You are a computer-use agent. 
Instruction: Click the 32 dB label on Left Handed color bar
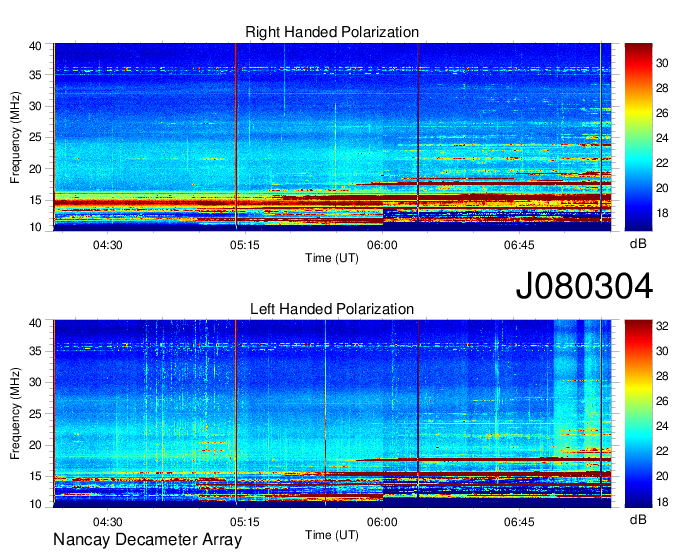click(662, 326)
